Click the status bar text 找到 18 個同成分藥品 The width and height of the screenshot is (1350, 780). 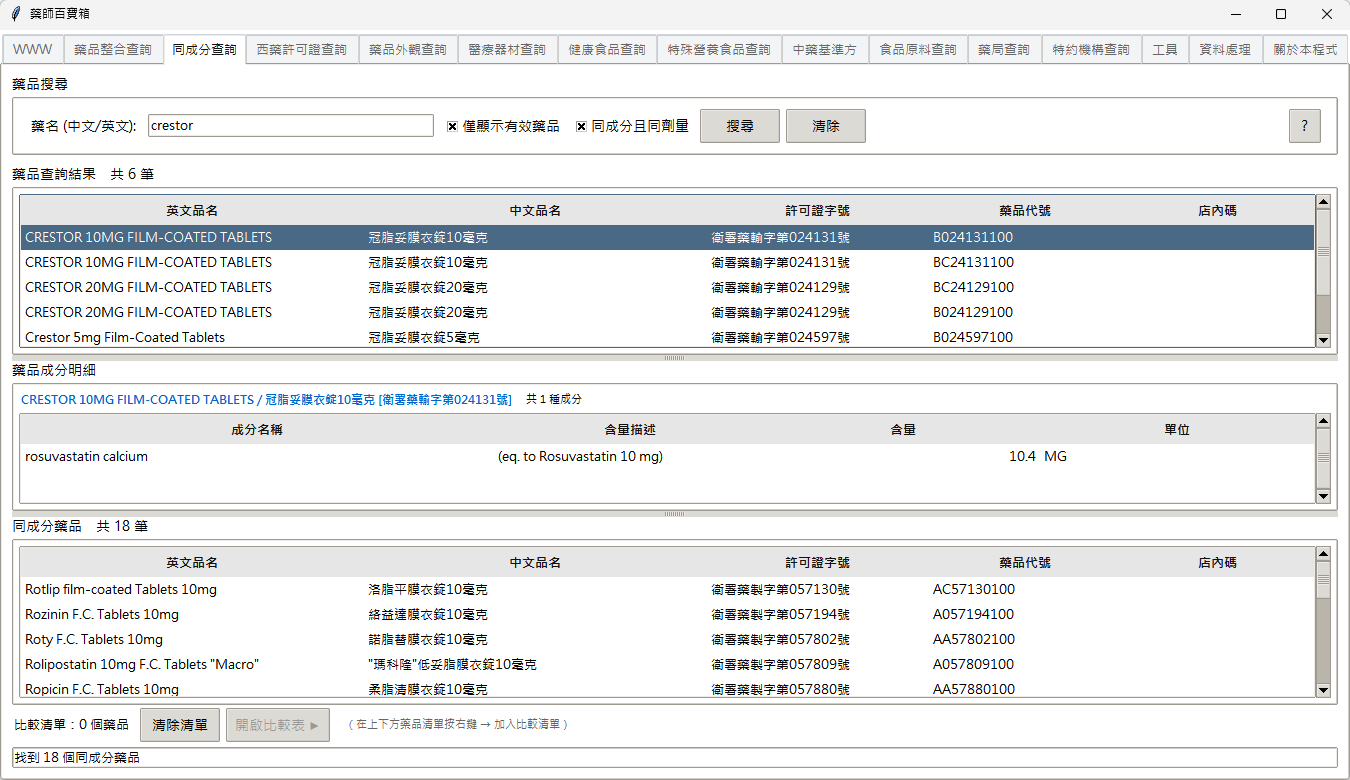77,758
